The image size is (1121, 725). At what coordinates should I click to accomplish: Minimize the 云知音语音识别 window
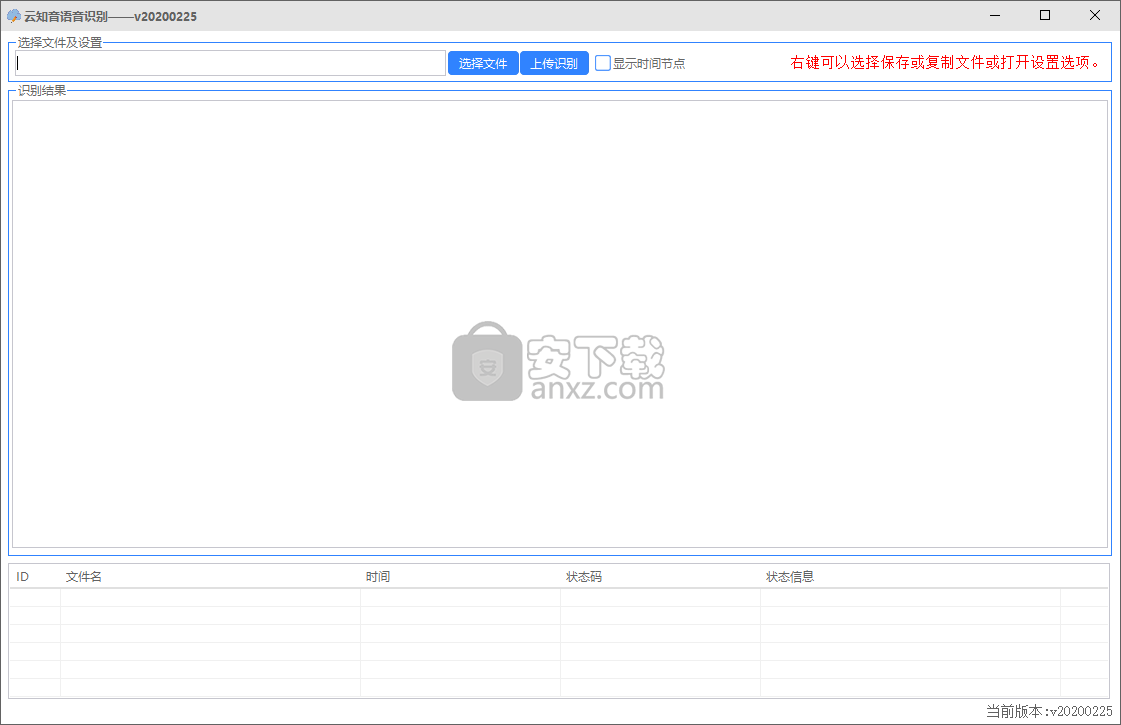tap(995, 16)
